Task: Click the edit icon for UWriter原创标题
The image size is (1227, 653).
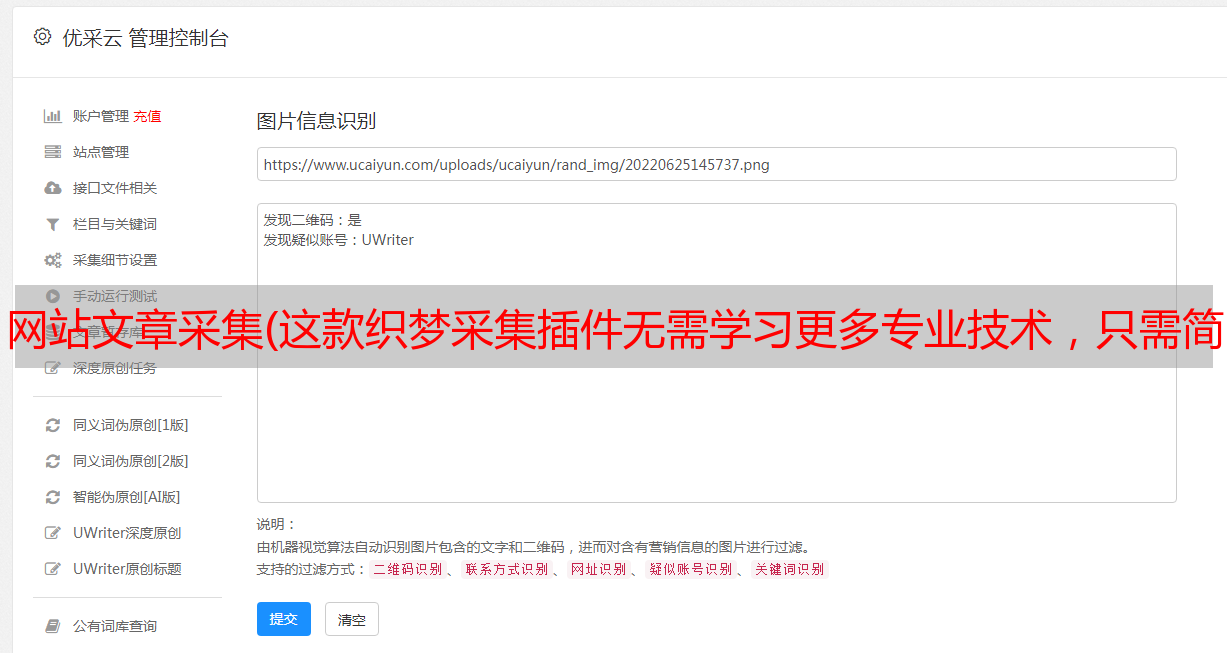Action: pyautogui.click(x=53, y=569)
